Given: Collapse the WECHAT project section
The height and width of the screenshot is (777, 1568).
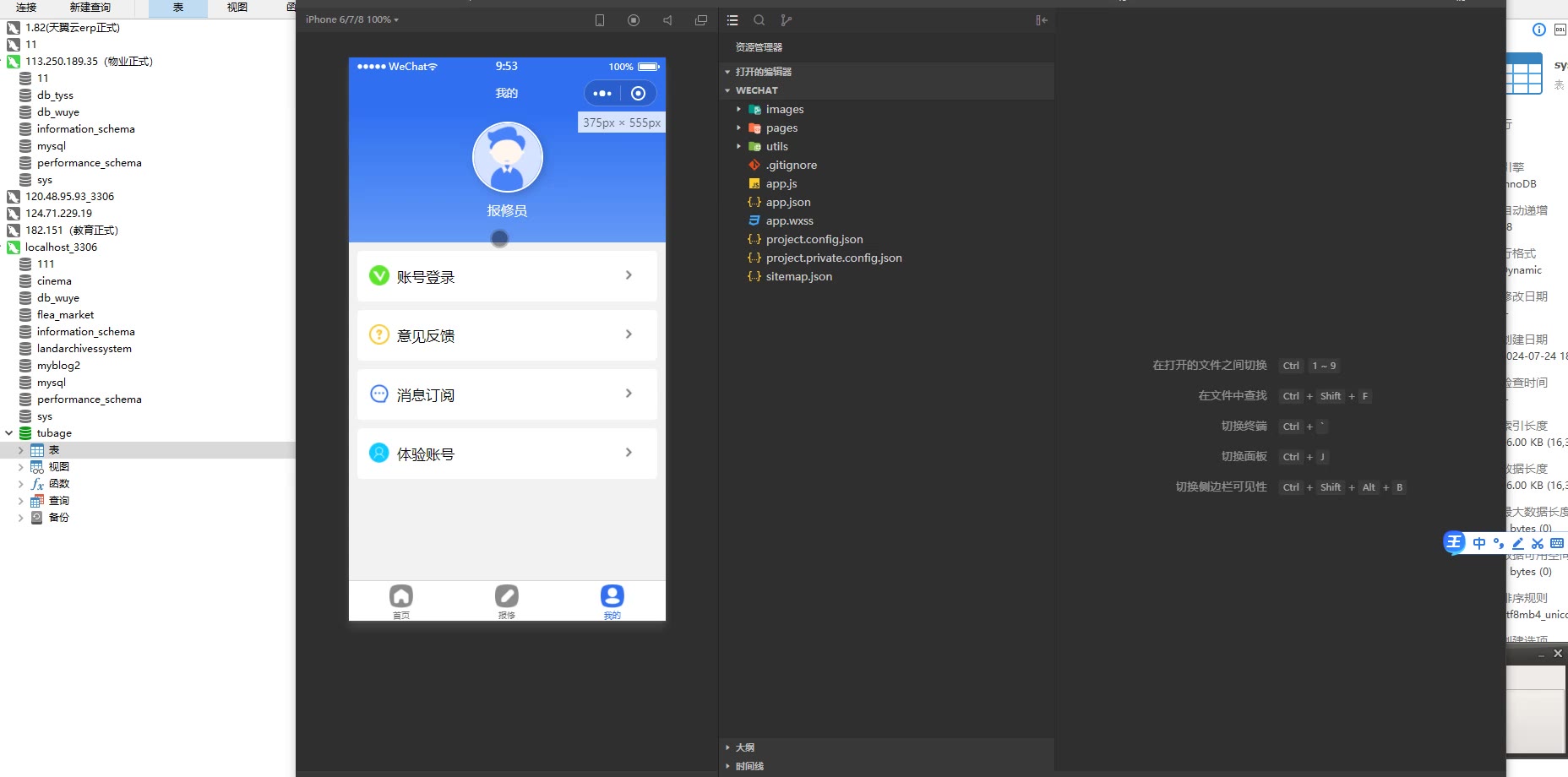Looking at the screenshot, I should tap(727, 90).
